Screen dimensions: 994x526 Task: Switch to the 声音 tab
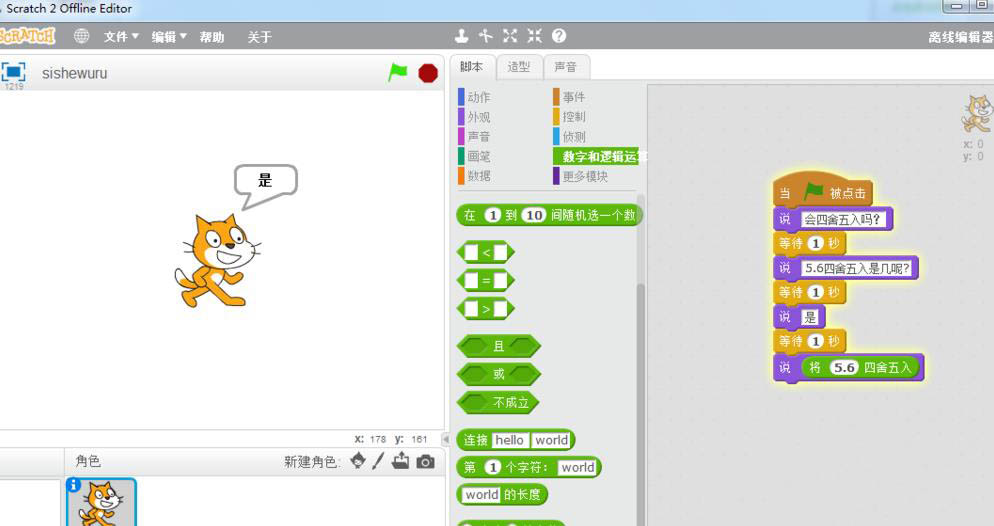565,67
